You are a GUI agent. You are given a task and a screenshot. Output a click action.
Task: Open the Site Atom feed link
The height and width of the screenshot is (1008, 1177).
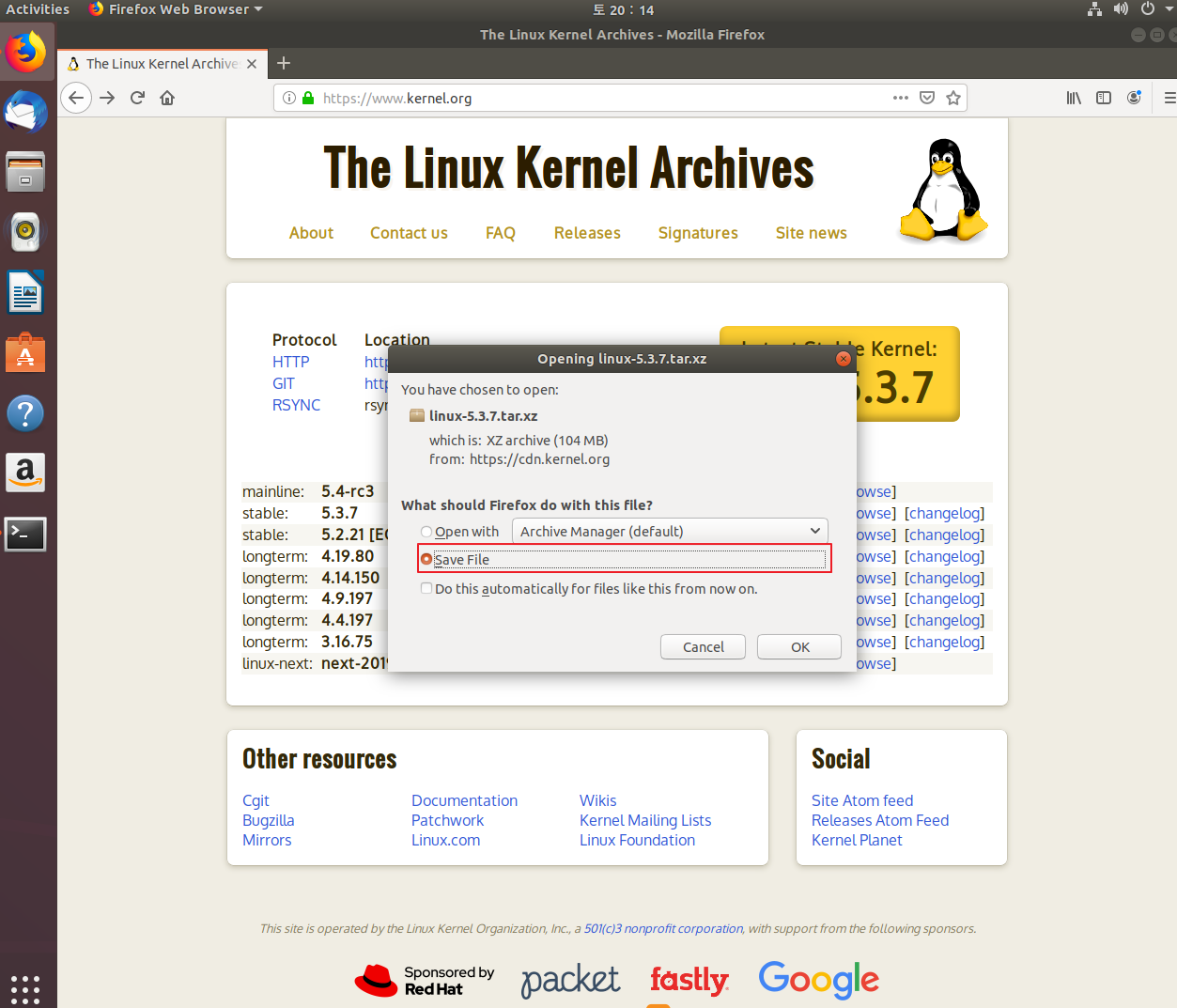862,800
